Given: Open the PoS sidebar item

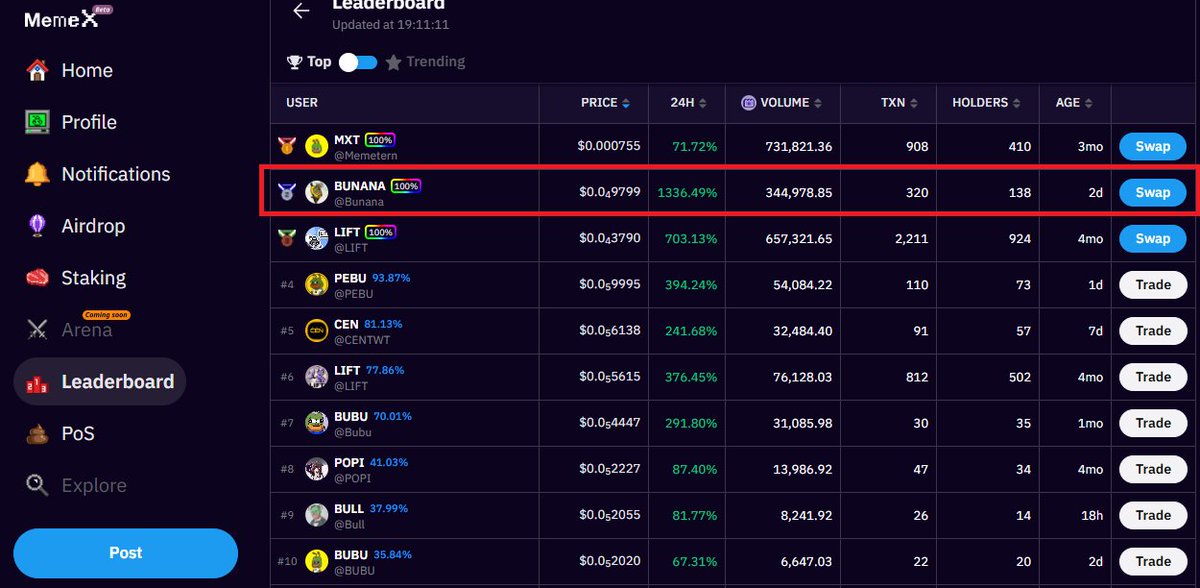Looking at the screenshot, I should [x=59, y=433].
